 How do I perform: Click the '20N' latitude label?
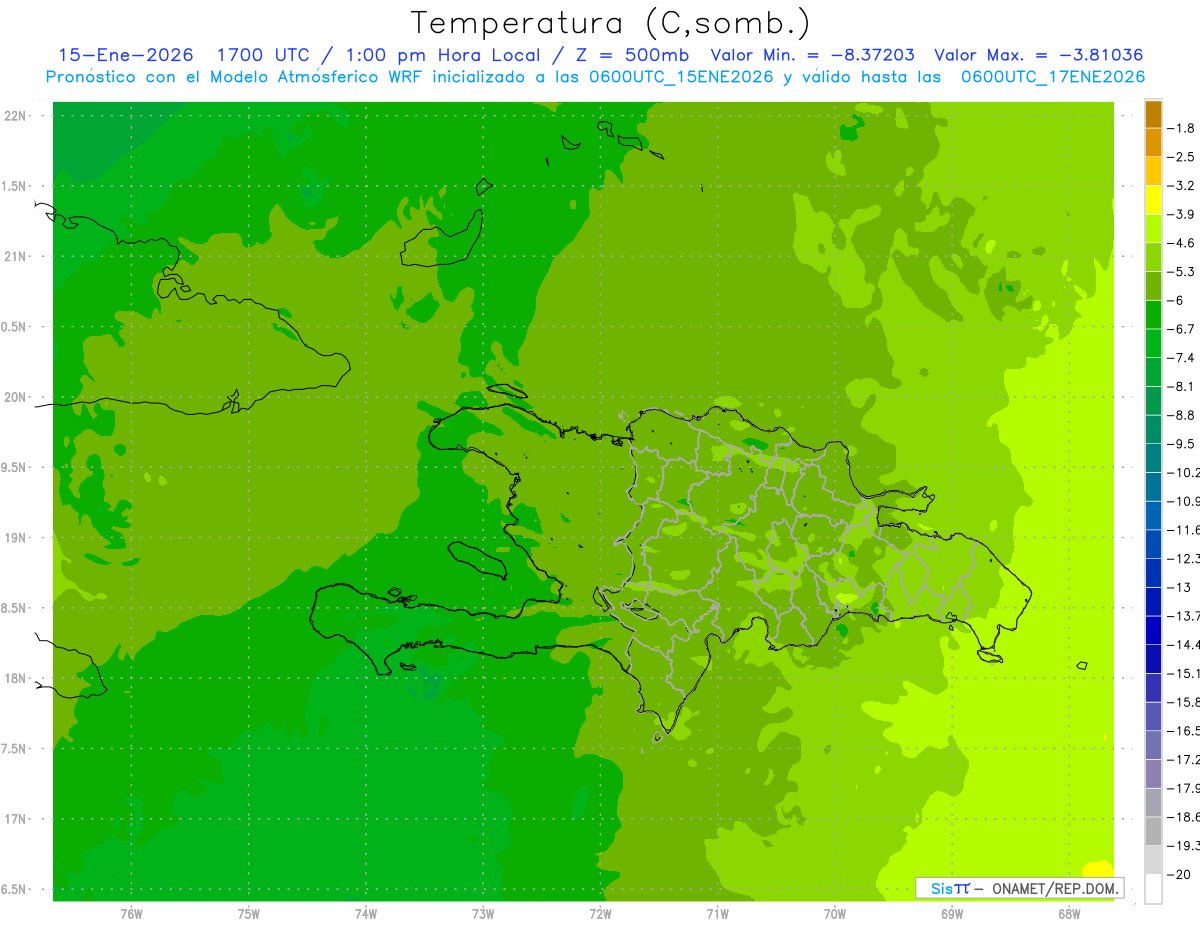click(16, 397)
